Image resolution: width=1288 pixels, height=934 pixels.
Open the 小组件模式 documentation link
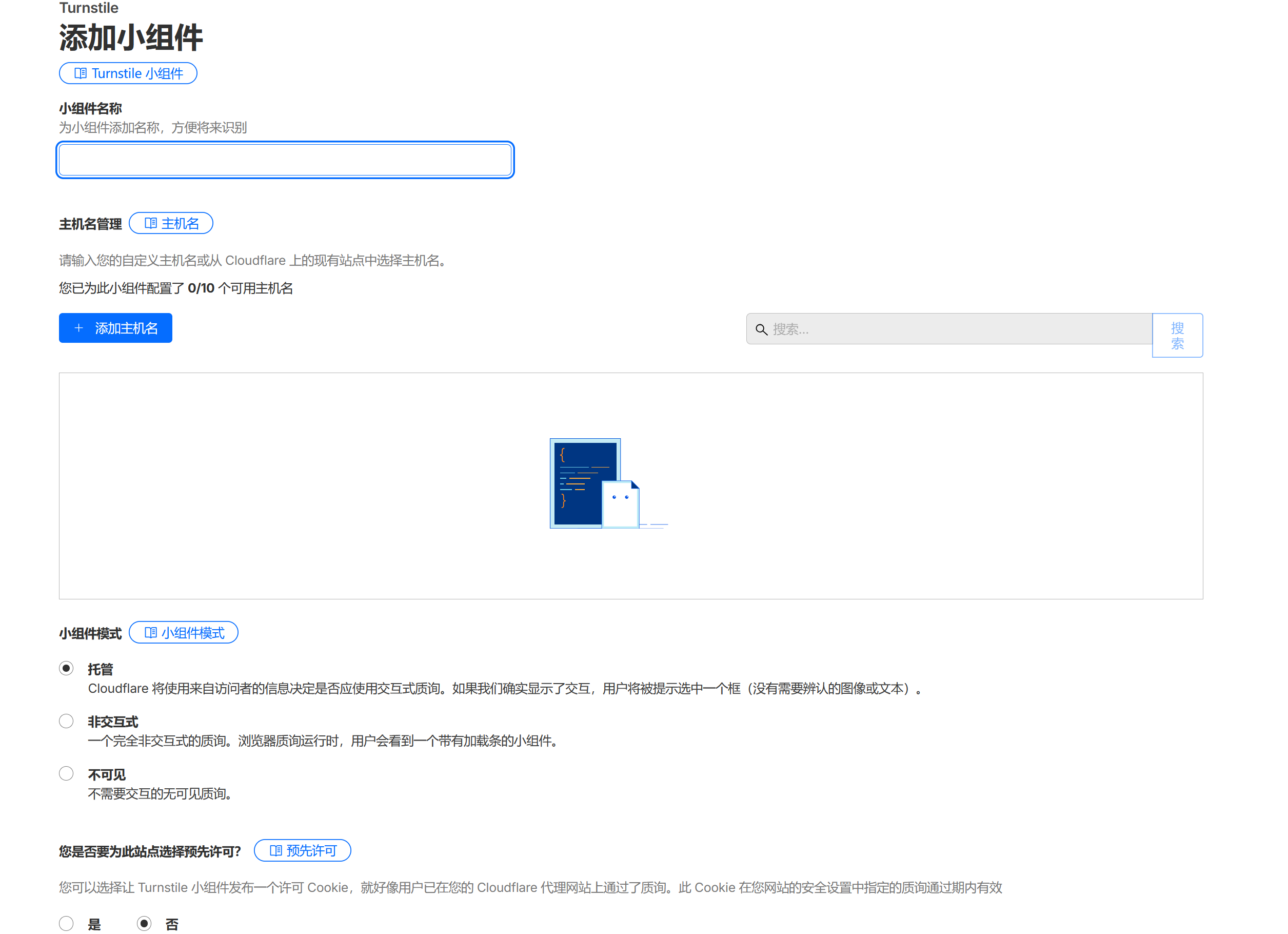(x=192, y=633)
